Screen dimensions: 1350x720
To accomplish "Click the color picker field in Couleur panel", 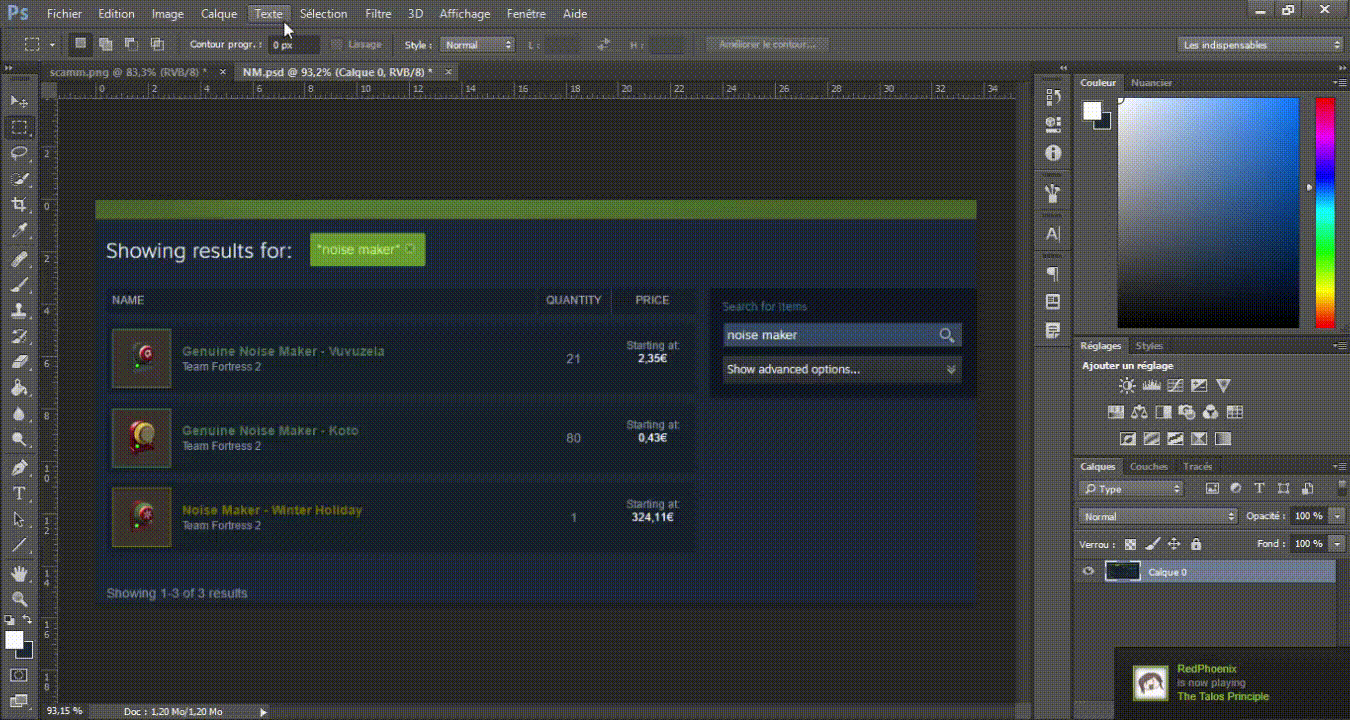I will tap(1207, 212).
